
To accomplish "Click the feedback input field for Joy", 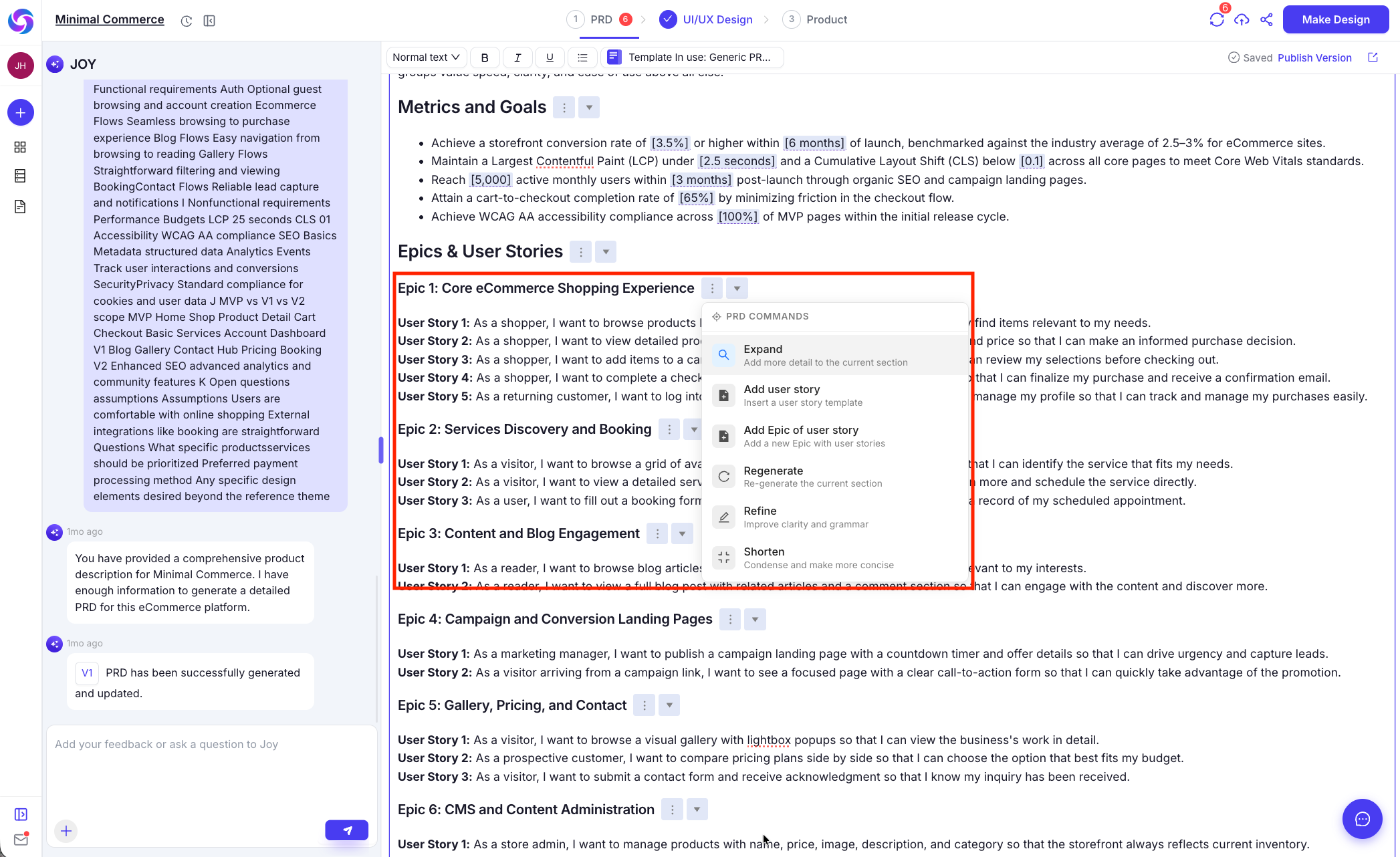I will 201,744.
